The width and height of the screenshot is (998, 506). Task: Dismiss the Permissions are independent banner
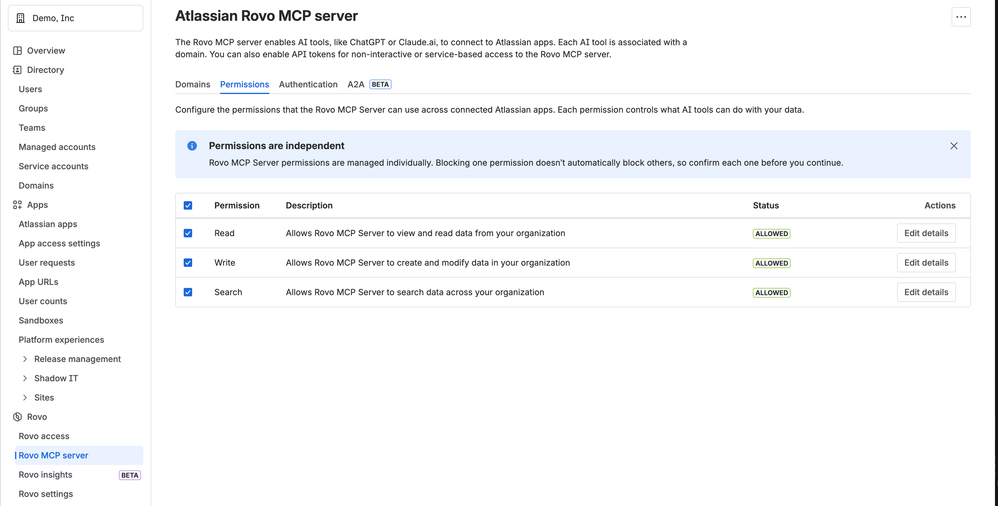953,146
